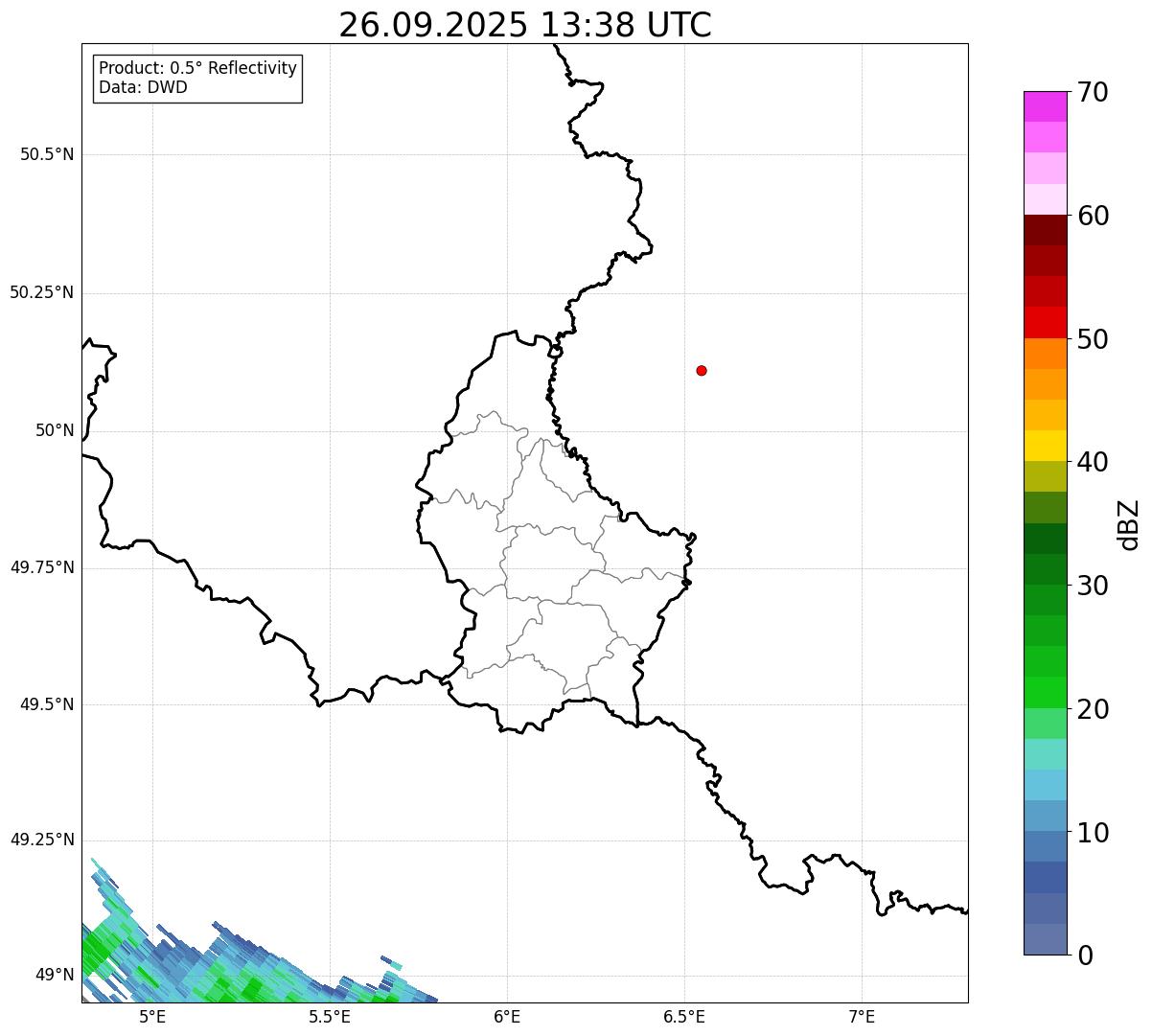Click the colorbar tick label 70

[1093, 92]
